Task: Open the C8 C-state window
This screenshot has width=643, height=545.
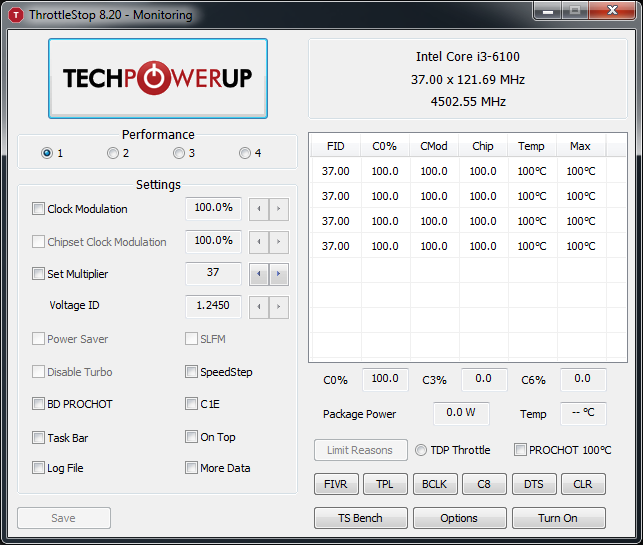Action: coord(484,484)
